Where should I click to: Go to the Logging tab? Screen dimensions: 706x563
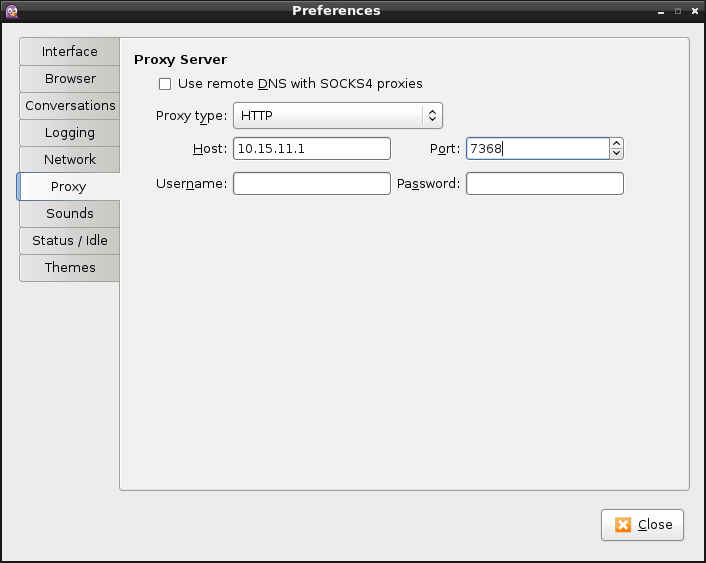[x=69, y=132]
